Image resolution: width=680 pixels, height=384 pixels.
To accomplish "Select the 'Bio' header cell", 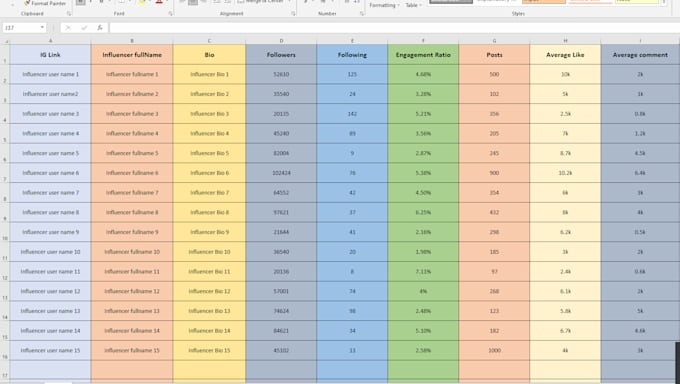I will (209, 55).
